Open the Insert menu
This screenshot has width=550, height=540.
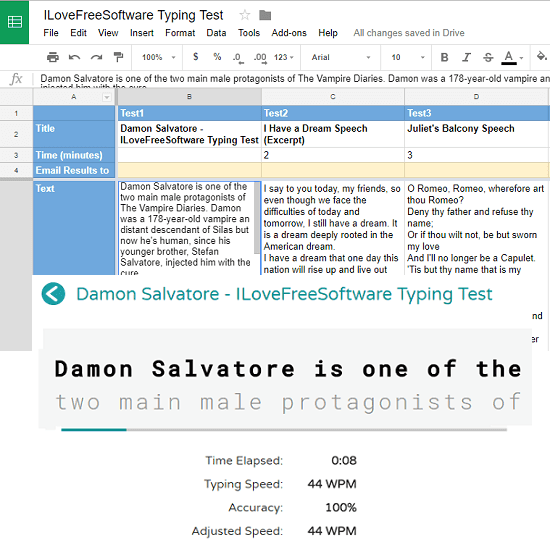click(x=142, y=33)
